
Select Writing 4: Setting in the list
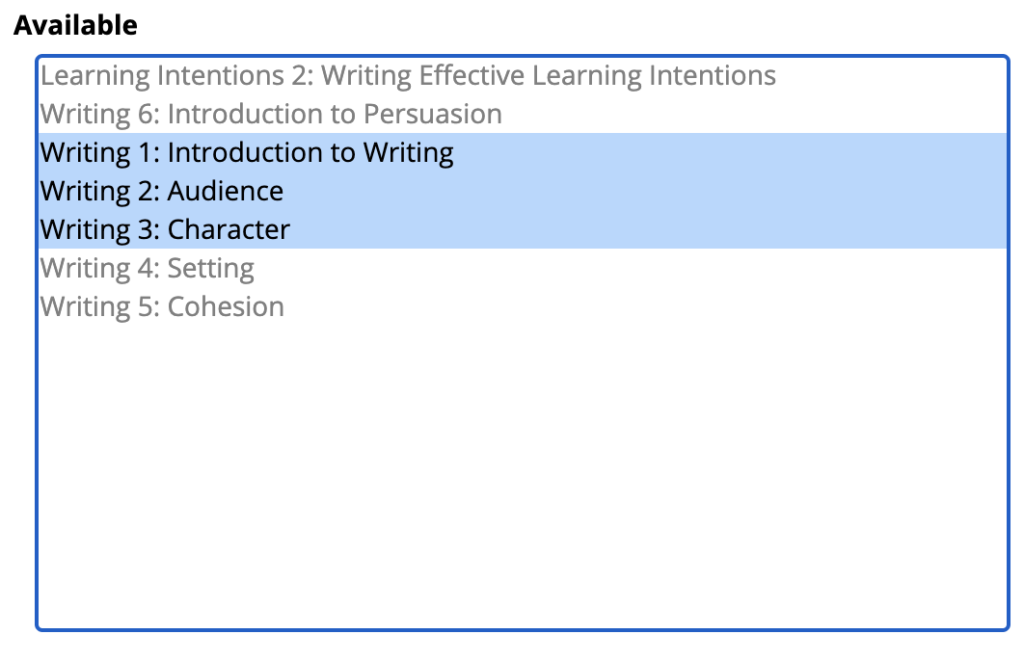click(147, 268)
